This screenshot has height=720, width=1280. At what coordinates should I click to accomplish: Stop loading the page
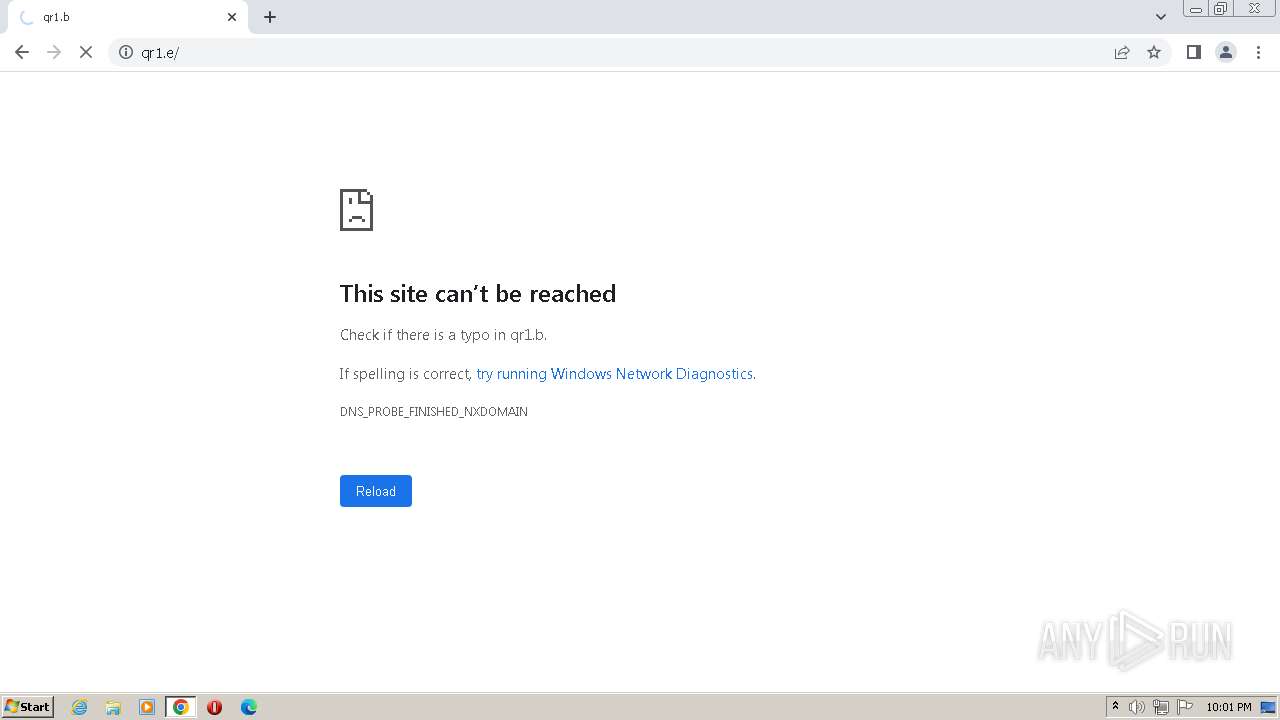click(86, 52)
